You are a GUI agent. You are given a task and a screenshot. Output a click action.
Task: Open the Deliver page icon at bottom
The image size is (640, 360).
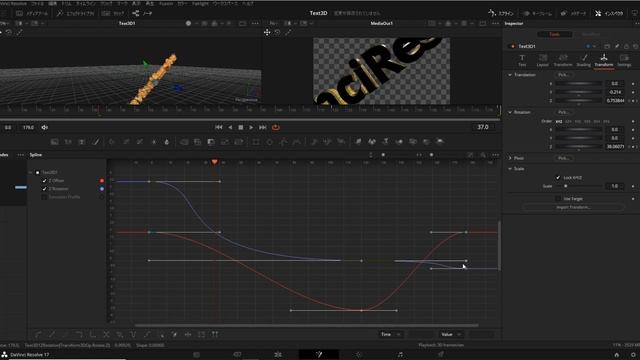click(x=440, y=354)
